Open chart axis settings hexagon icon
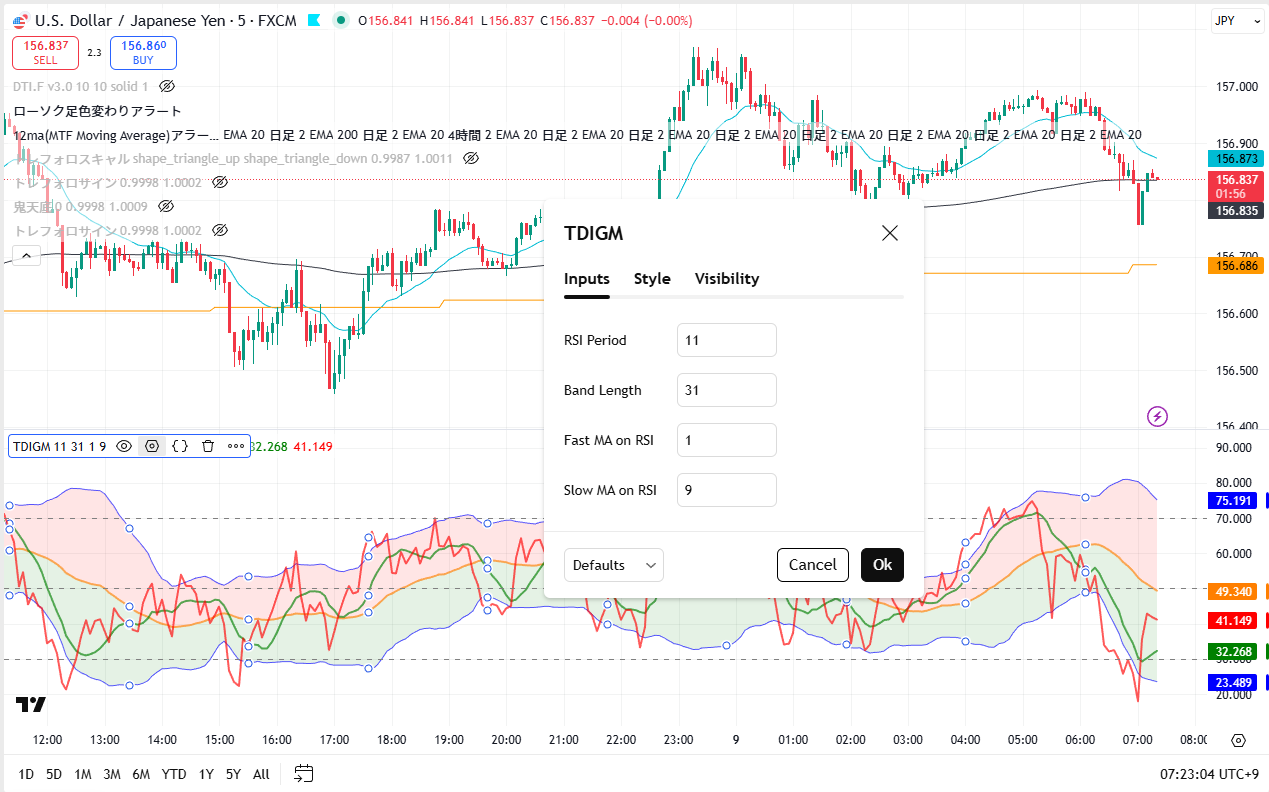The image size is (1269, 792). click(x=1238, y=740)
